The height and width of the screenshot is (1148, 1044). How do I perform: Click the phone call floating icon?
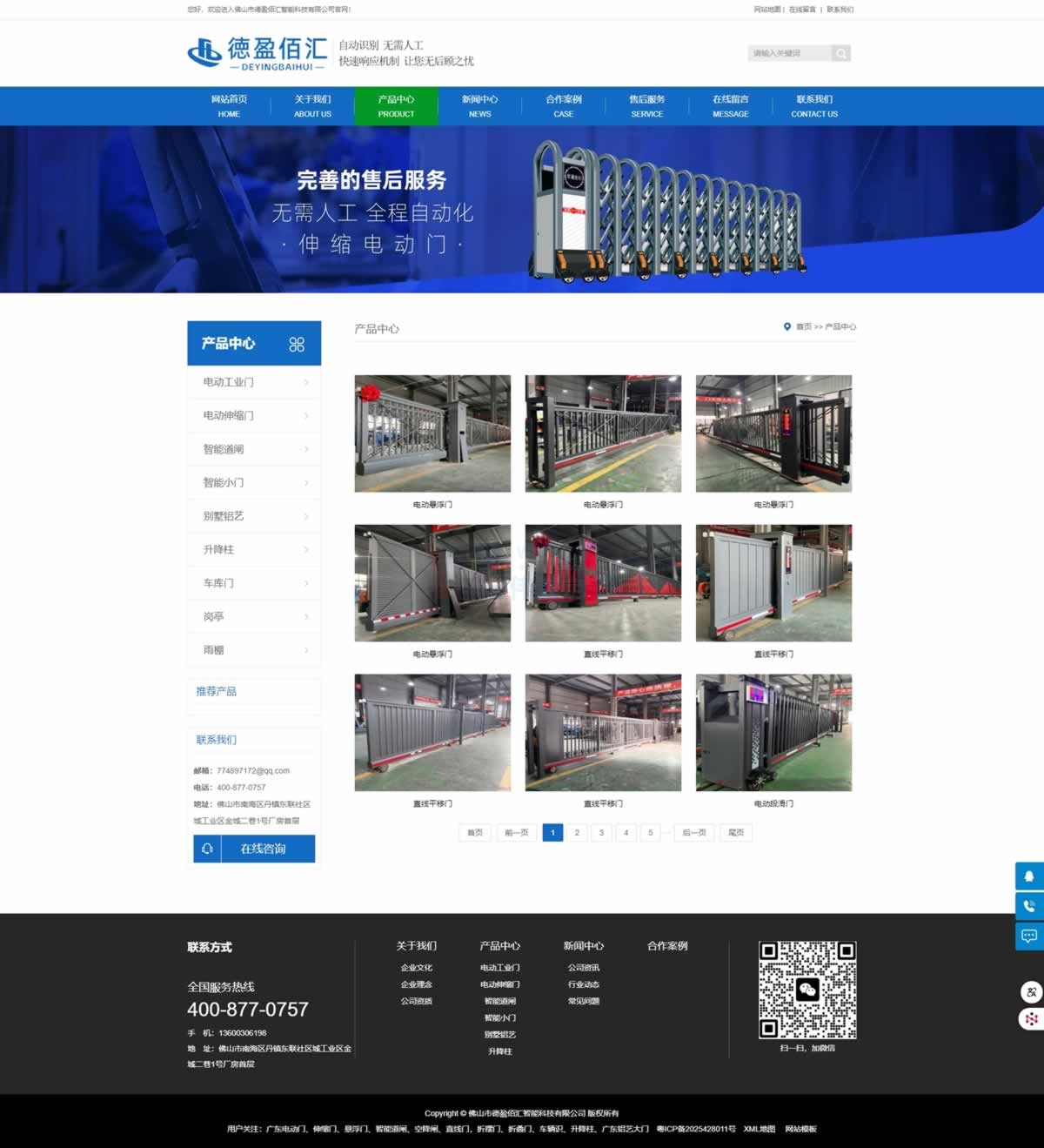[1029, 906]
